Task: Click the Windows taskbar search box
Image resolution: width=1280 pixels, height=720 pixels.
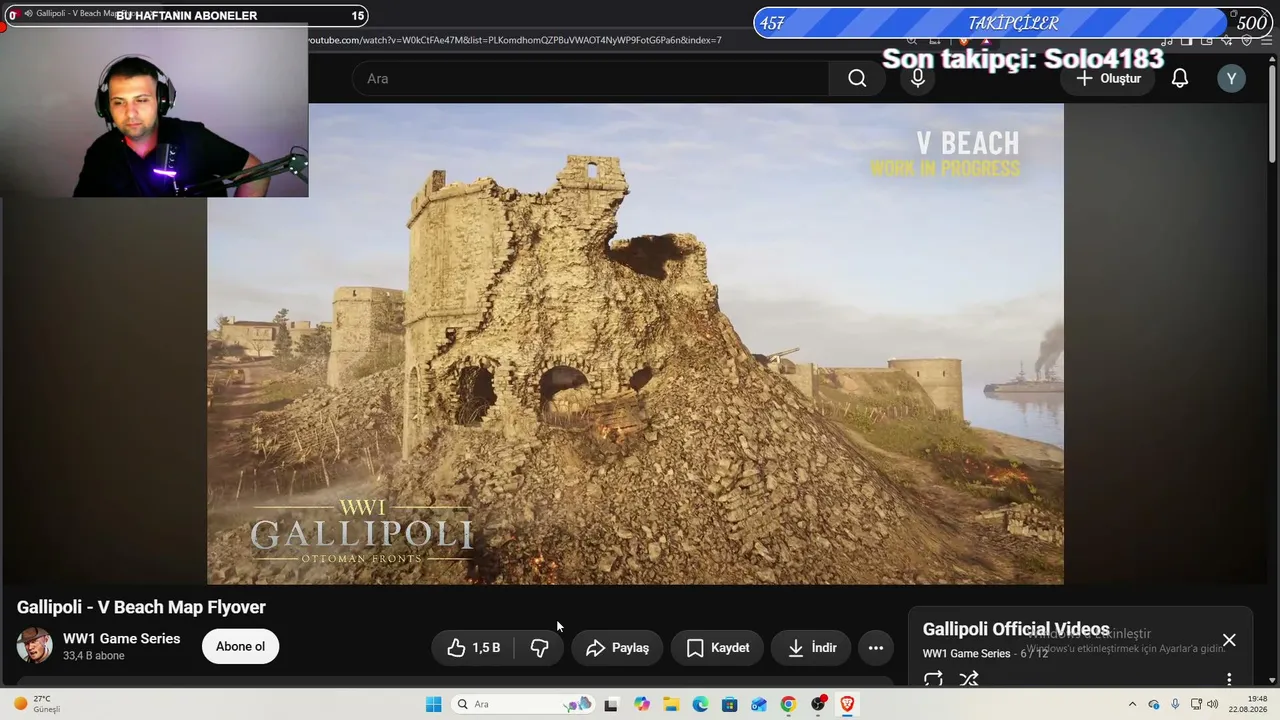Action: pyautogui.click(x=524, y=704)
